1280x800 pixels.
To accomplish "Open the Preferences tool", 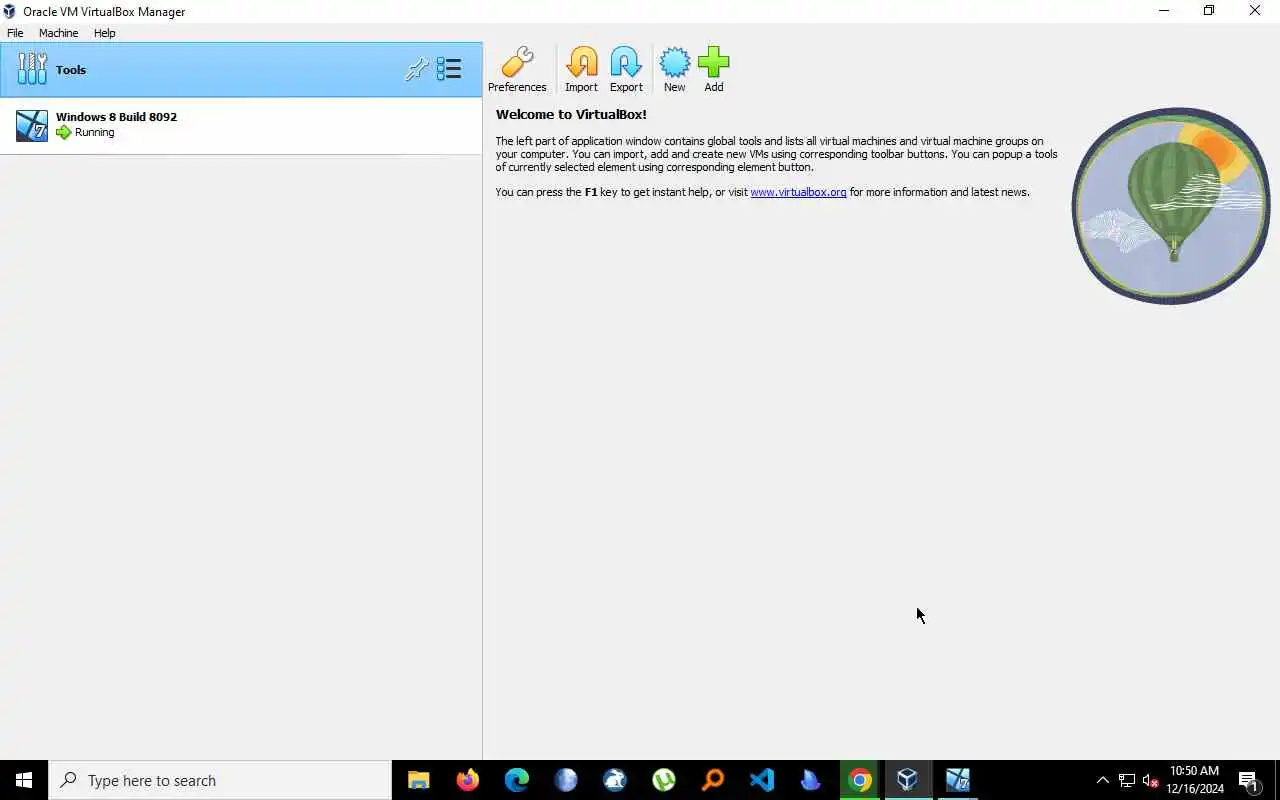I will (x=517, y=70).
